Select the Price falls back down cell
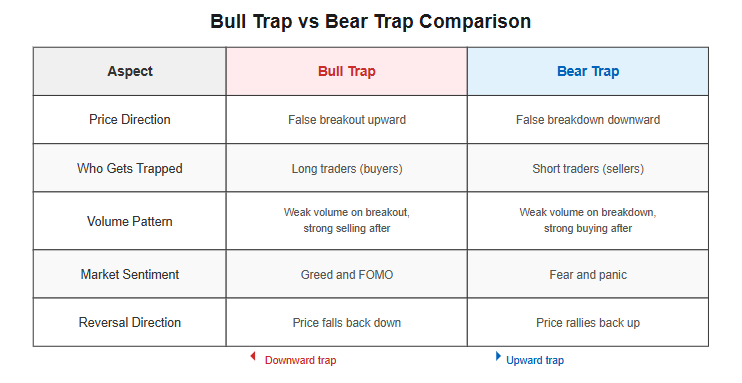742x383 pixels. click(346, 322)
